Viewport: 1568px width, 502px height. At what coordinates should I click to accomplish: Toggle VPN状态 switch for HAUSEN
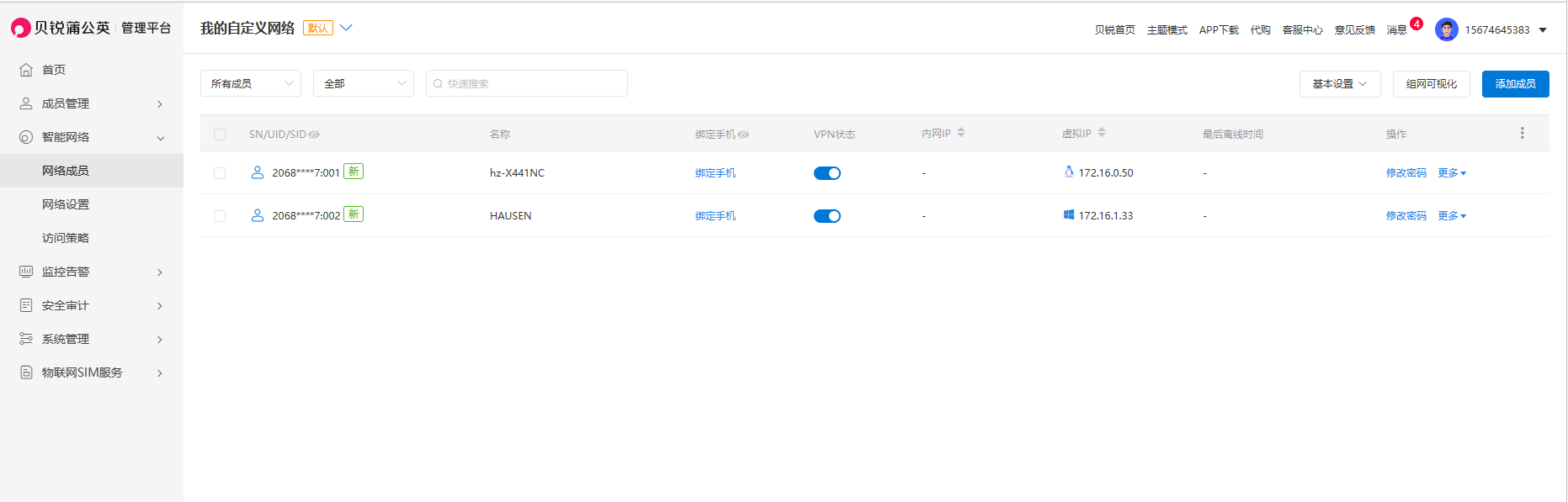point(827,216)
